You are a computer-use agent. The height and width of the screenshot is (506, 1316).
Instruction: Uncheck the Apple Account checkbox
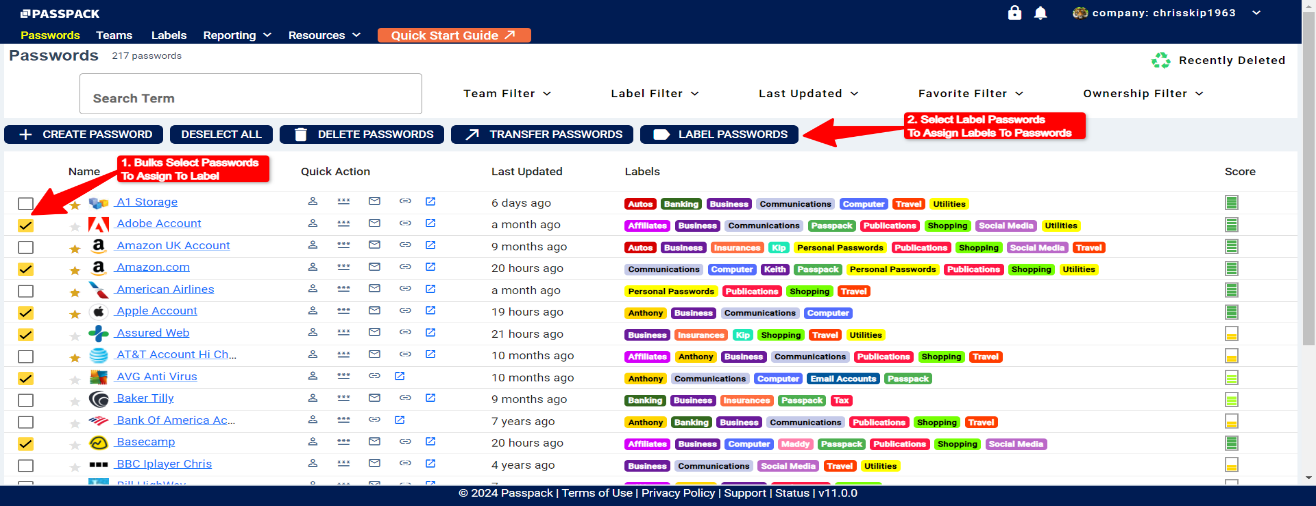tap(26, 313)
